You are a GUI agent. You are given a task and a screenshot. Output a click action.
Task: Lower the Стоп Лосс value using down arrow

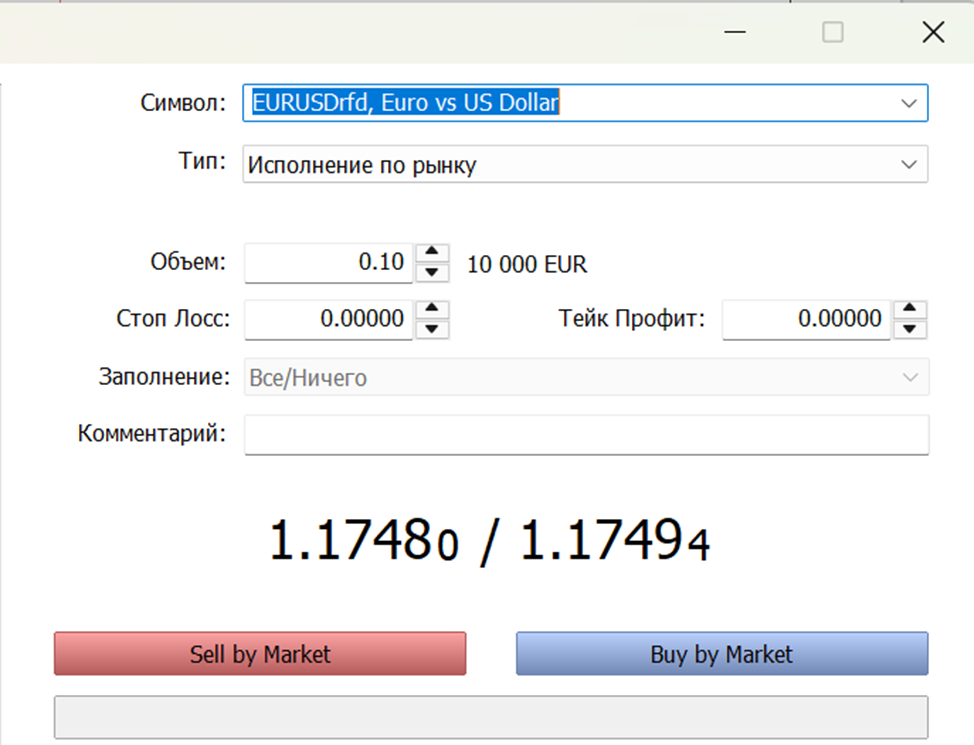coord(431,329)
